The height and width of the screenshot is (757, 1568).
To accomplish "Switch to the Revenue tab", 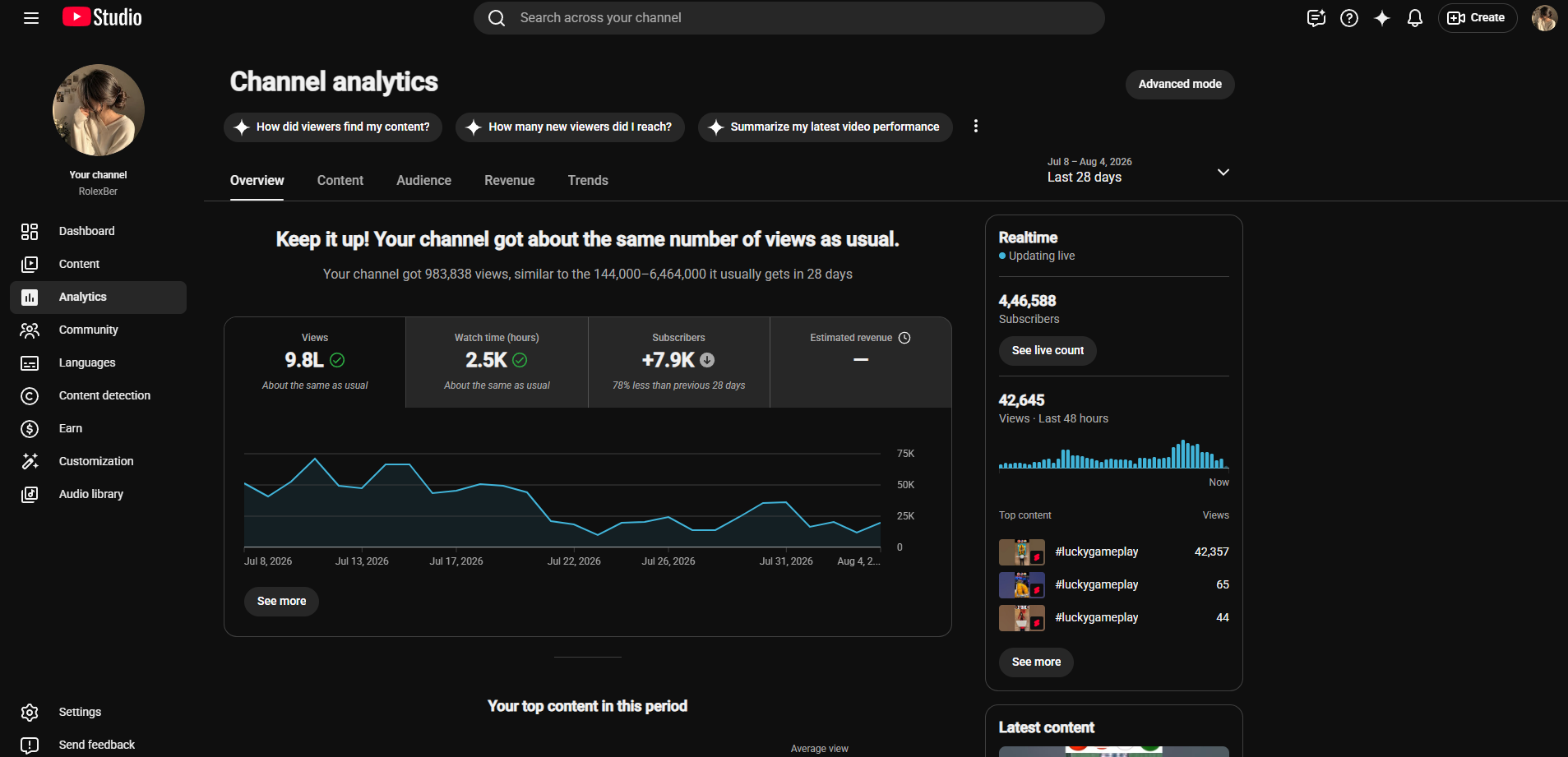I will click(x=510, y=181).
